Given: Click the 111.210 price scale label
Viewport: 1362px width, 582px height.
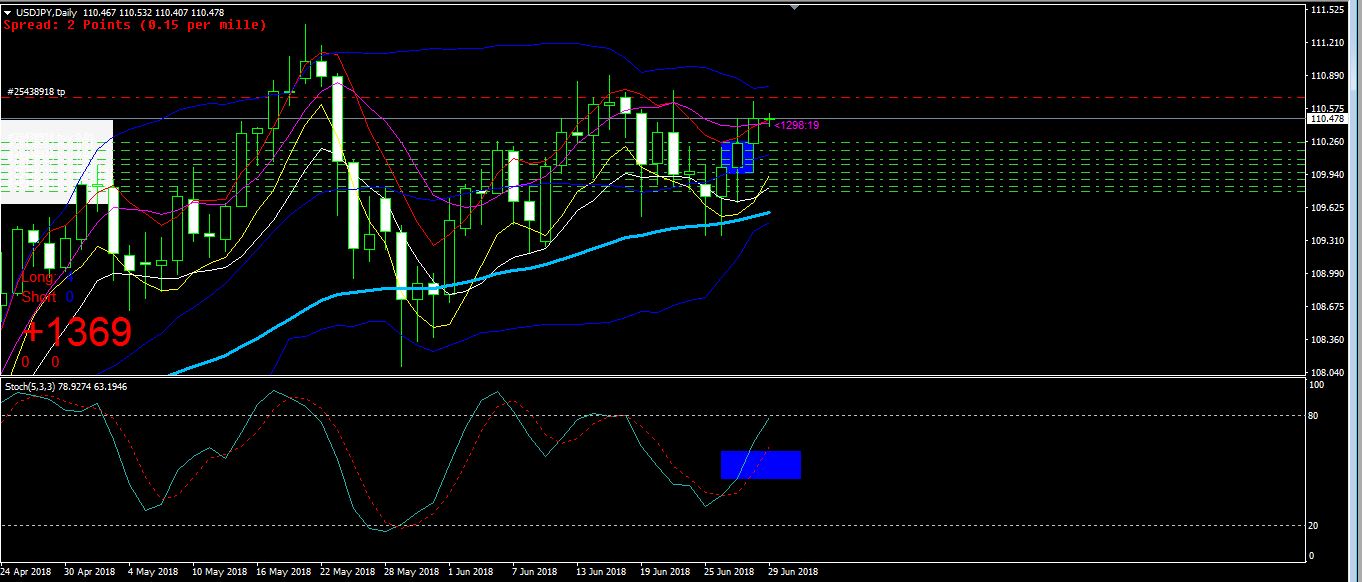Looking at the screenshot, I should (x=1327, y=43).
